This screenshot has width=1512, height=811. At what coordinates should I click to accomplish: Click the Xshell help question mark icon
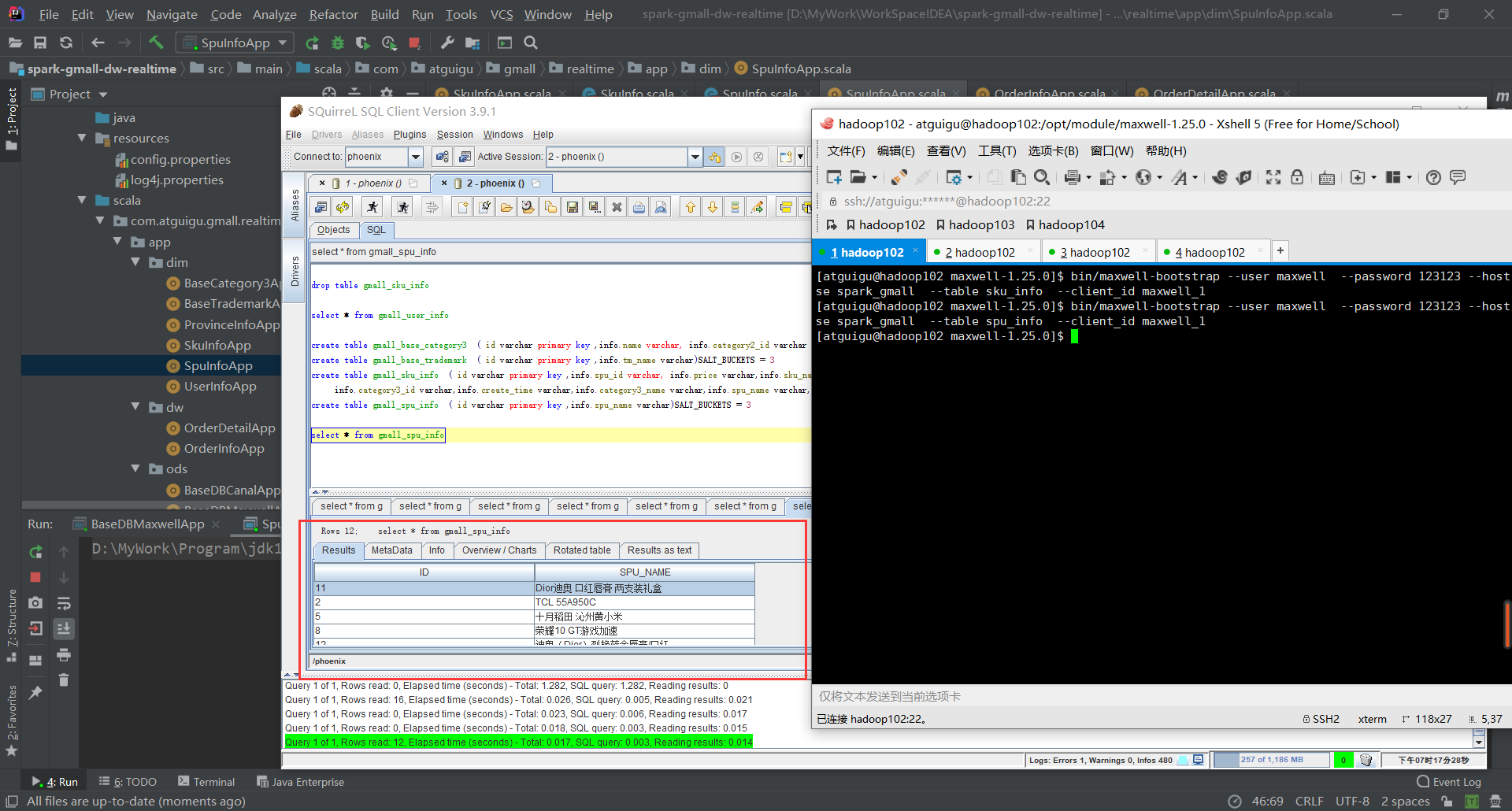coord(1433,177)
